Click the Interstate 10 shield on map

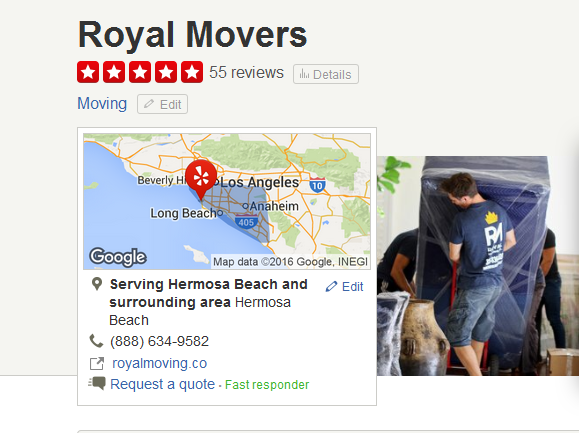[x=318, y=185]
